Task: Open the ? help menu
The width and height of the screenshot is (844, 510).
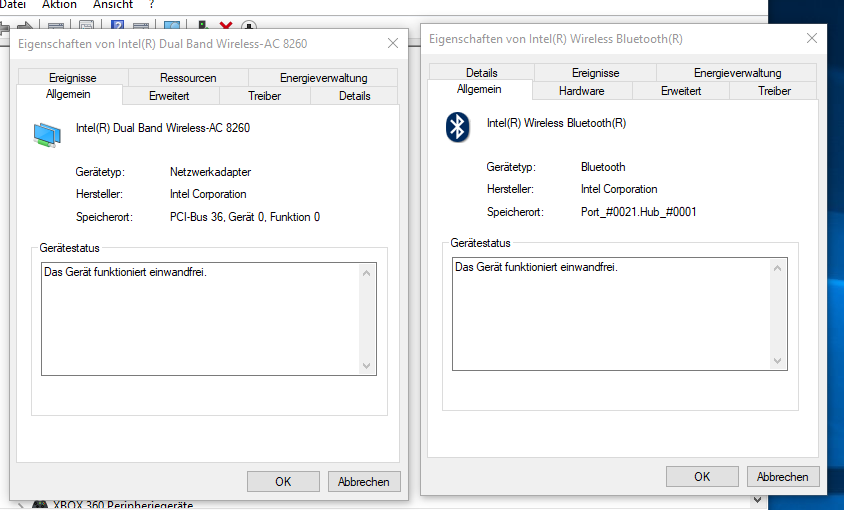Action: click(151, 5)
